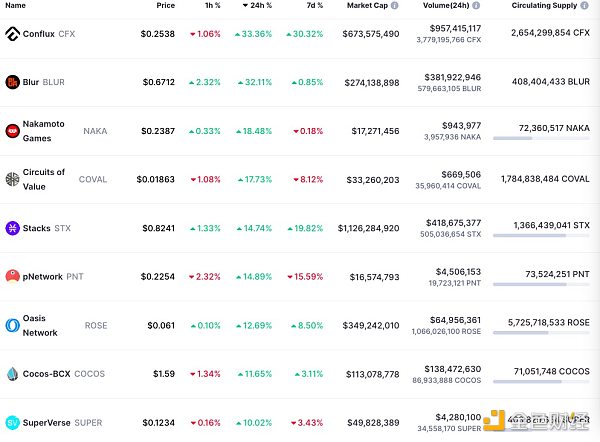Click the purple Stacks logo
Image resolution: width=600 pixels, height=442 pixels.
click(13, 228)
